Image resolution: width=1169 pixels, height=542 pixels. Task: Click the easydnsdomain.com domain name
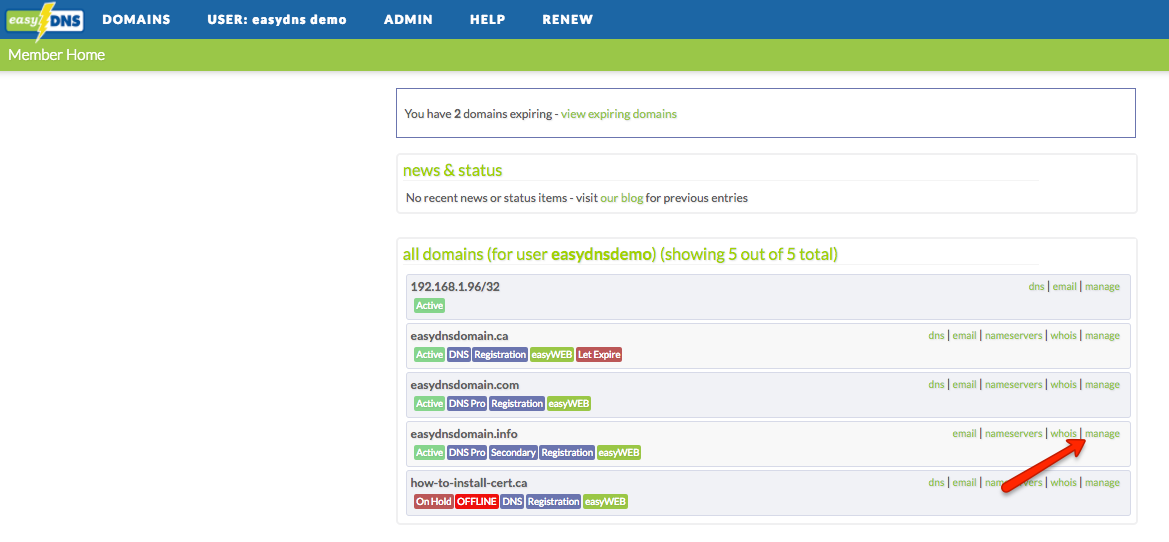tap(464, 385)
